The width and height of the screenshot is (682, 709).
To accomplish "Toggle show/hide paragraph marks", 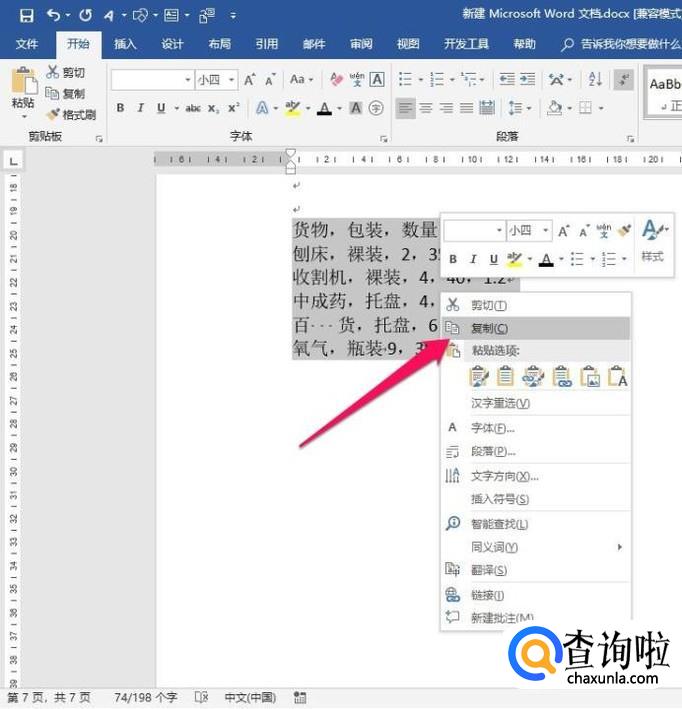I will click(x=624, y=80).
